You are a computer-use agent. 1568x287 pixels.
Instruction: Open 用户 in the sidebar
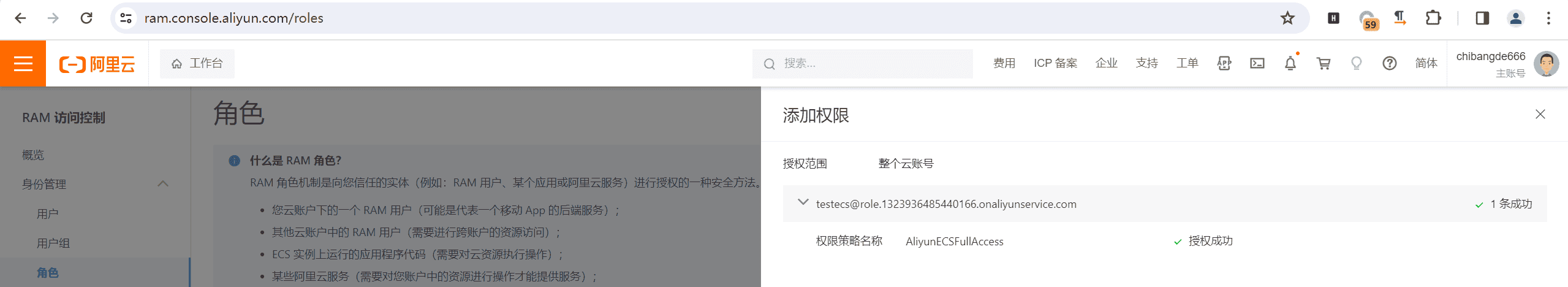[47, 214]
